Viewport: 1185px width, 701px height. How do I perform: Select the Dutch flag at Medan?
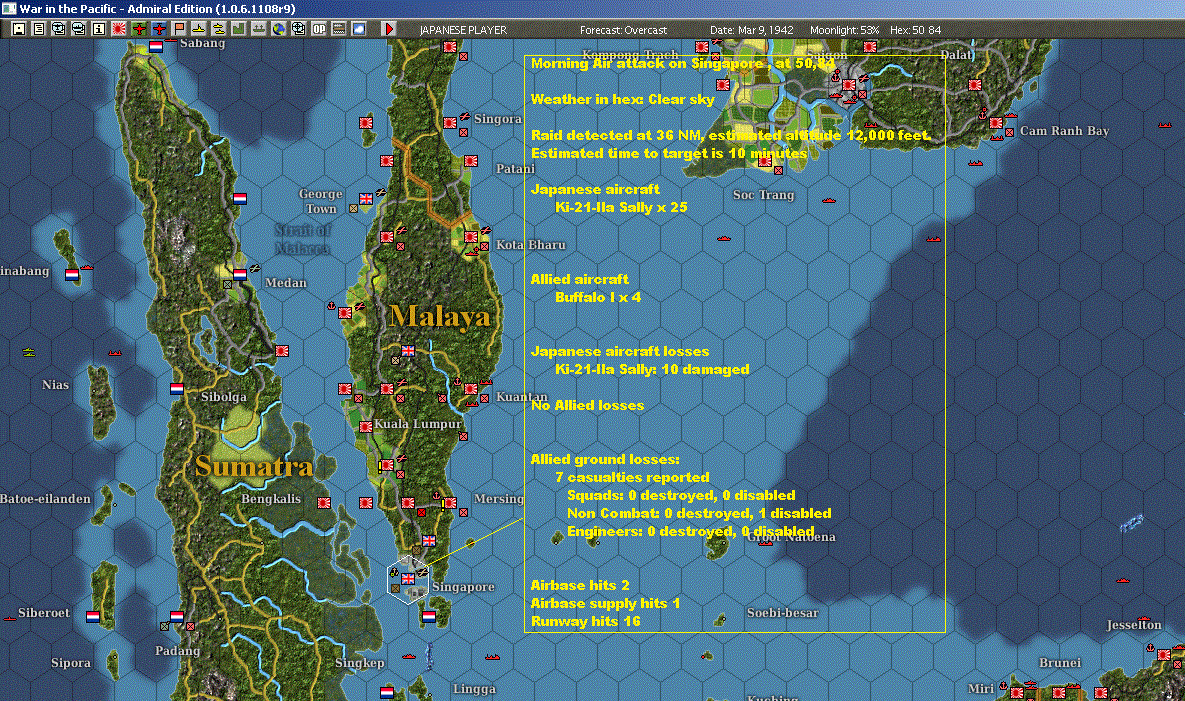[x=240, y=275]
